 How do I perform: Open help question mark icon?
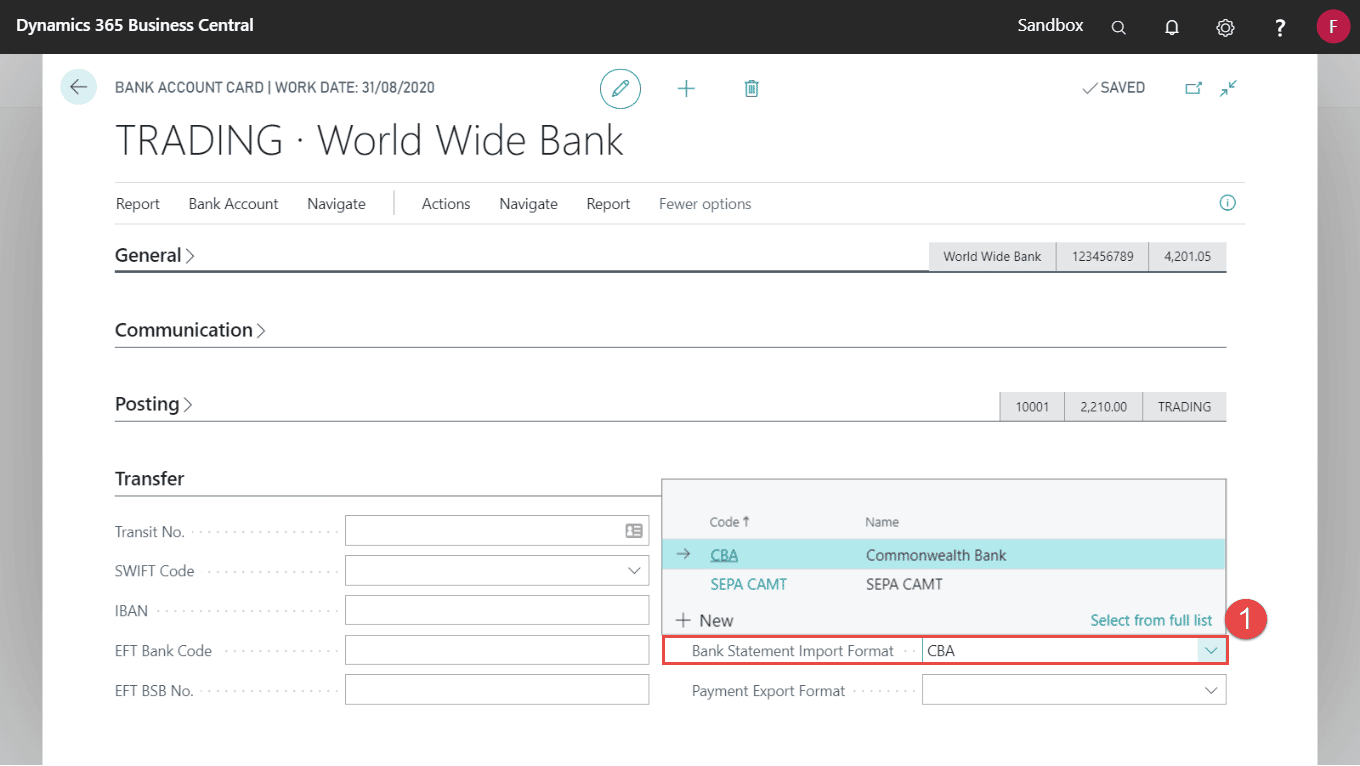click(1280, 27)
